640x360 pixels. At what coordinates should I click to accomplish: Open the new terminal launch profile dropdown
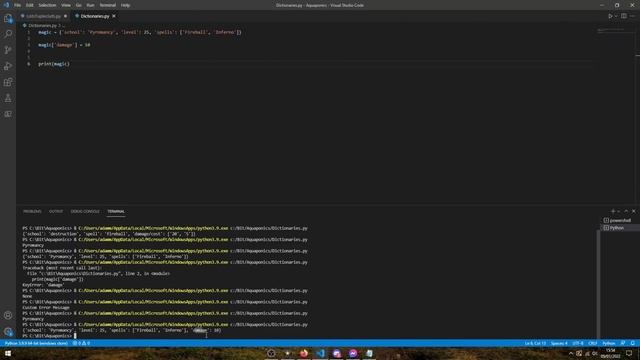pos(618,211)
